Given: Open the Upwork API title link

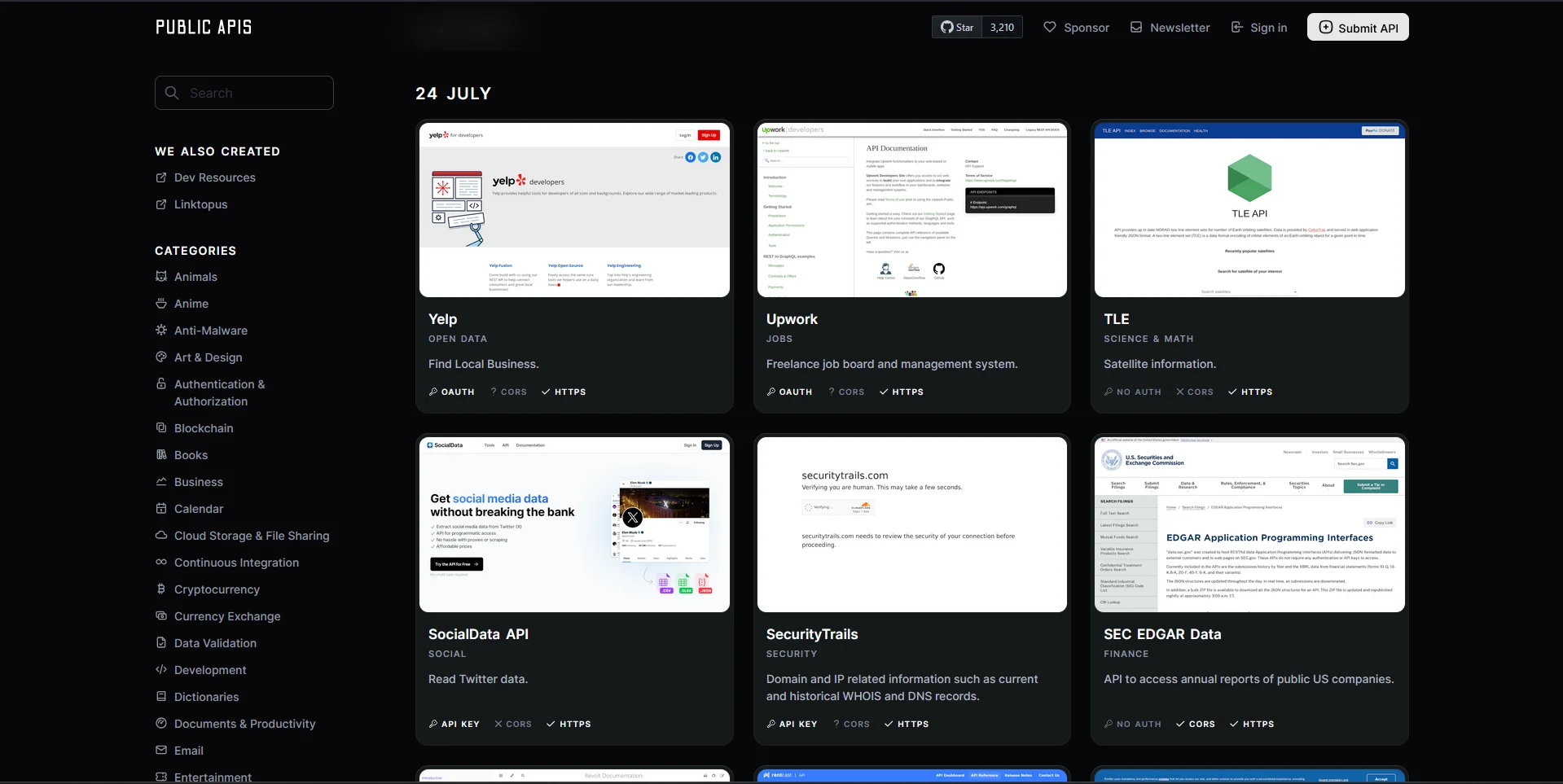Looking at the screenshot, I should point(792,319).
